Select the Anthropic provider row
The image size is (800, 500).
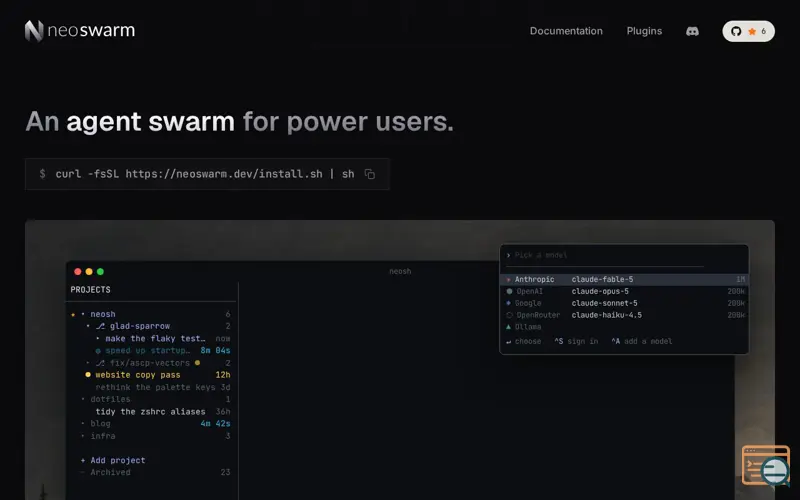point(624,280)
